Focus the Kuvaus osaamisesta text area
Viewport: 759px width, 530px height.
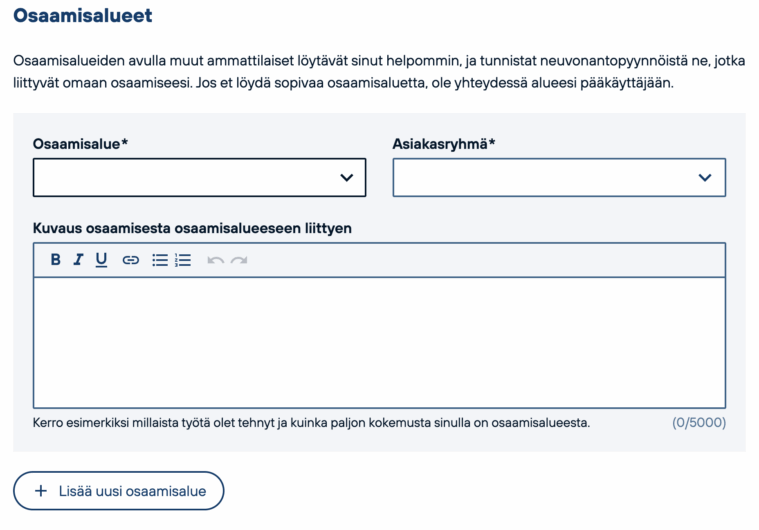tap(380, 343)
